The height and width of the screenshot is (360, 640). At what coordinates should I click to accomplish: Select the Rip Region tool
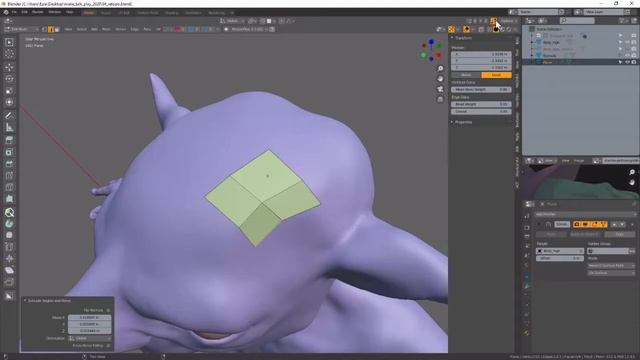click(x=9, y=282)
